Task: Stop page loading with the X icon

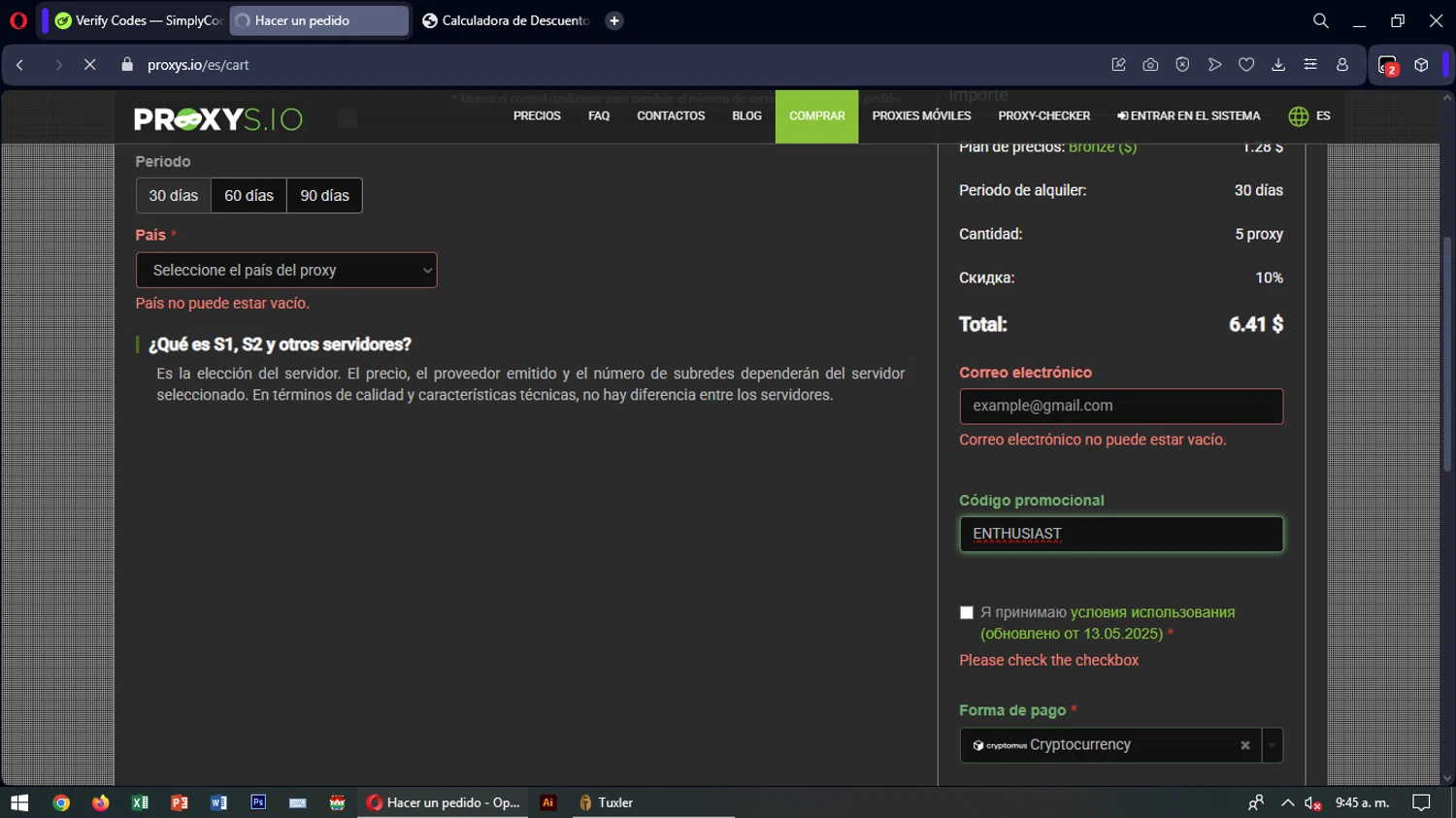Action: click(89, 65)
